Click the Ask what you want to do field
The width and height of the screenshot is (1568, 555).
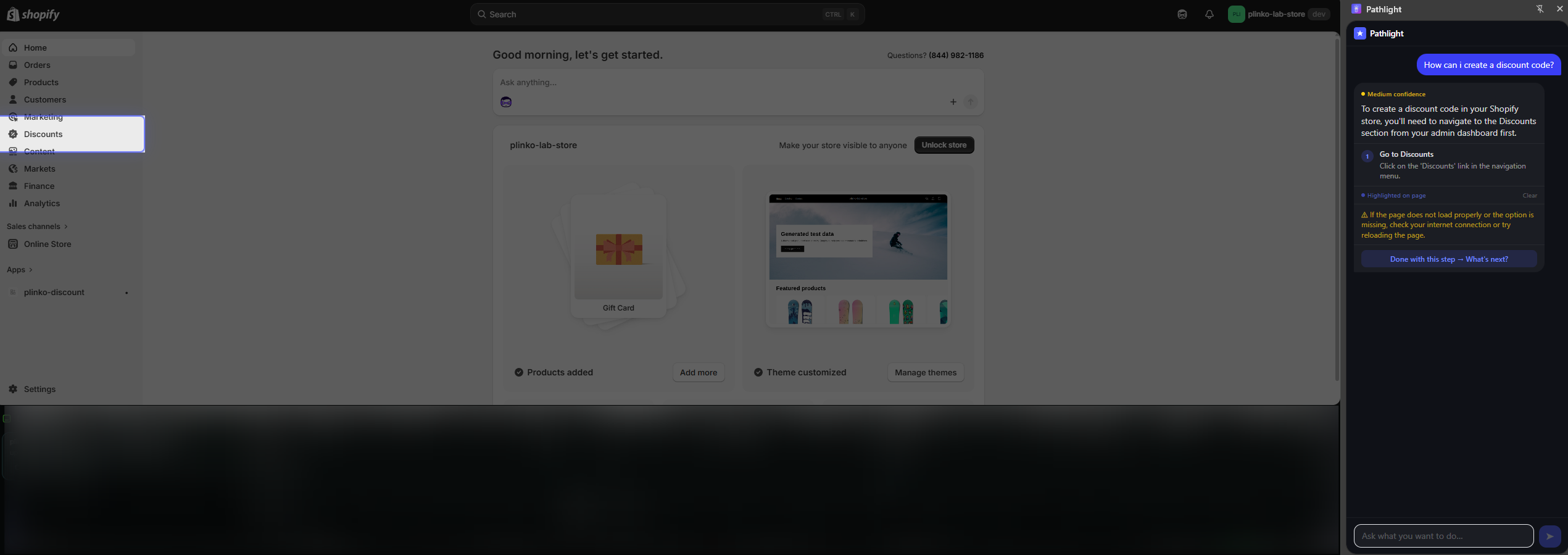[x=1443, y=536]
